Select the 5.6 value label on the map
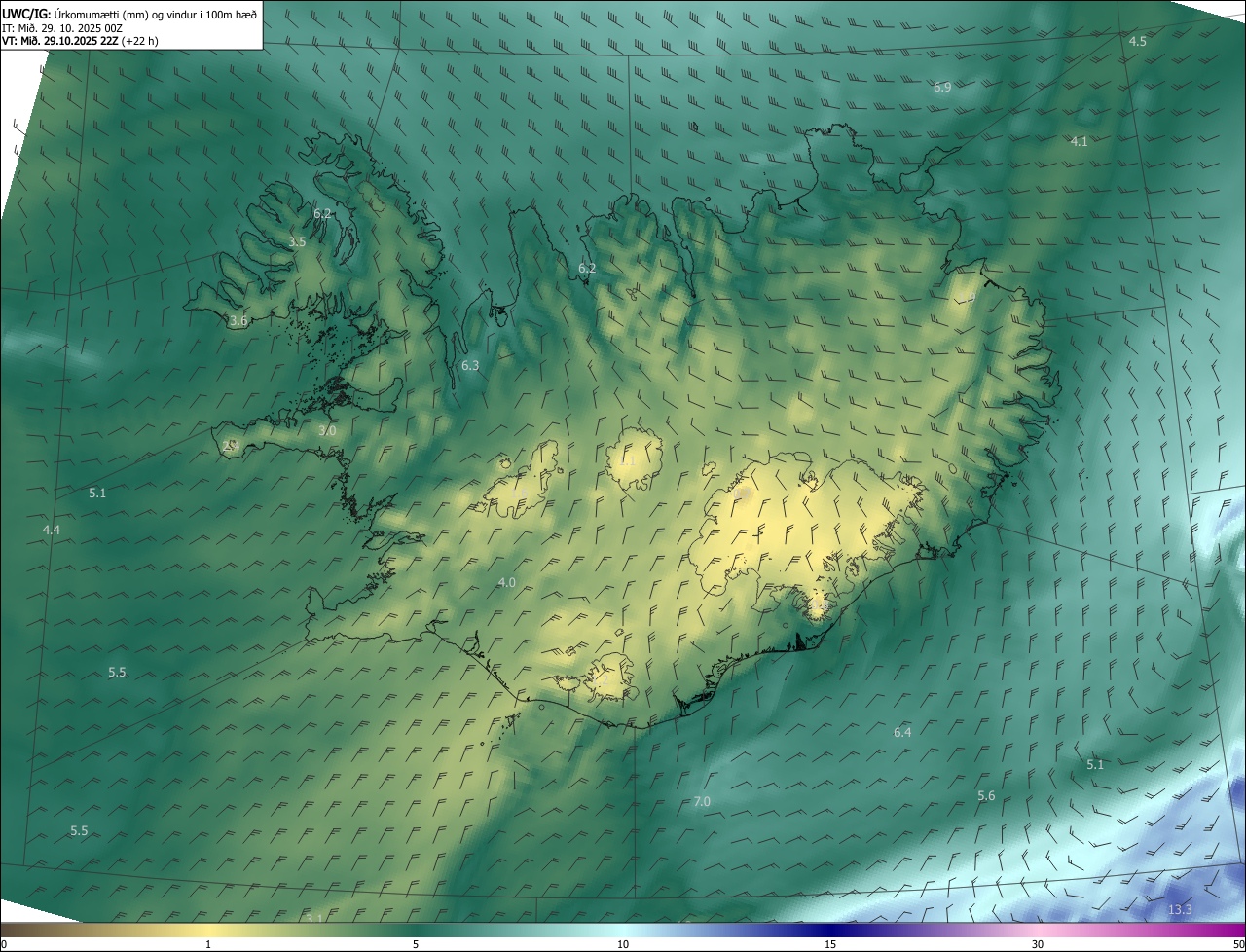 tap(986, 796)
